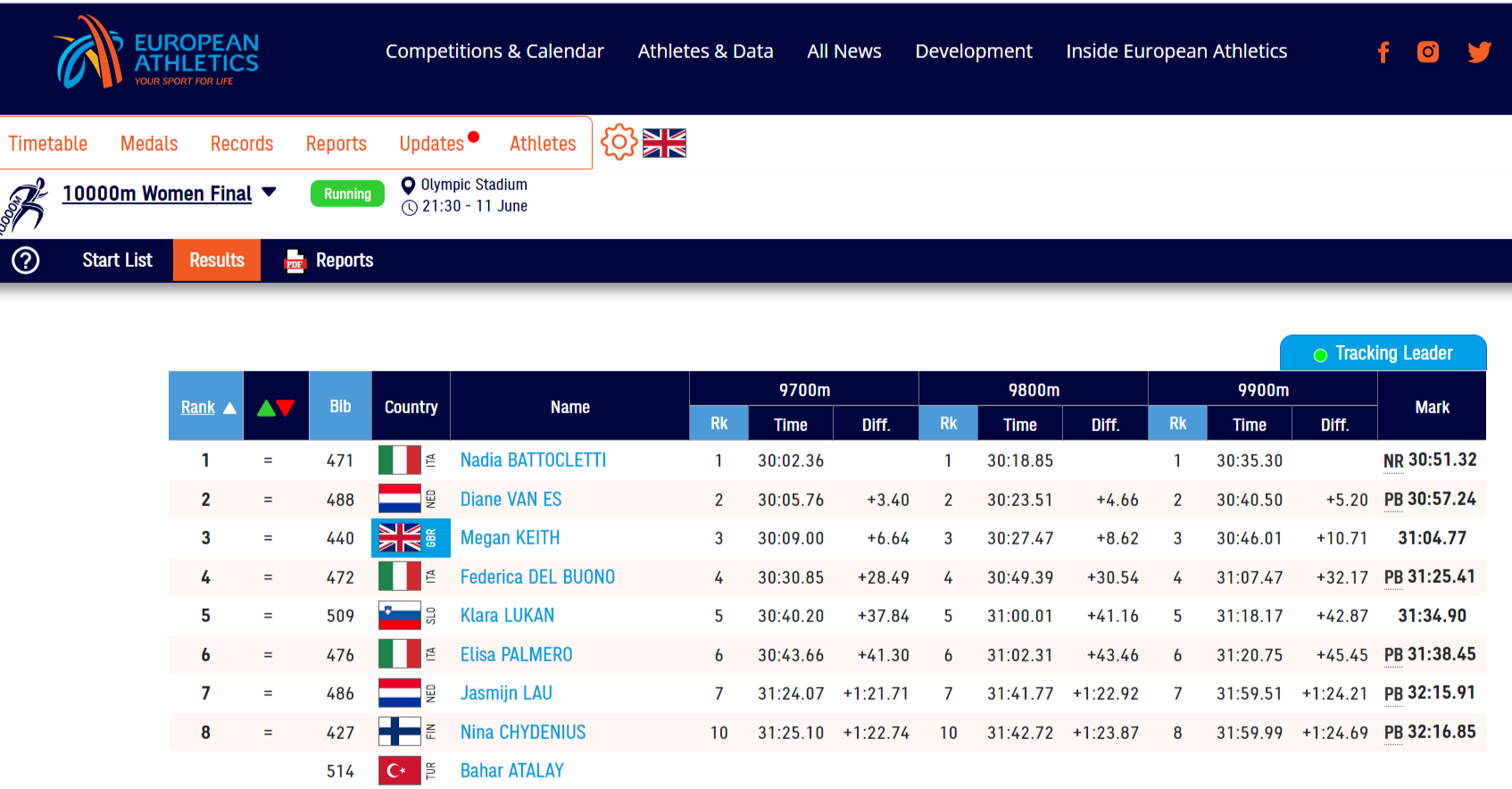The height and width of the screenshot is (789, 1512).
Task: Switch to the Start List tab
Action: pyautogui.click(x=117, y=261)
